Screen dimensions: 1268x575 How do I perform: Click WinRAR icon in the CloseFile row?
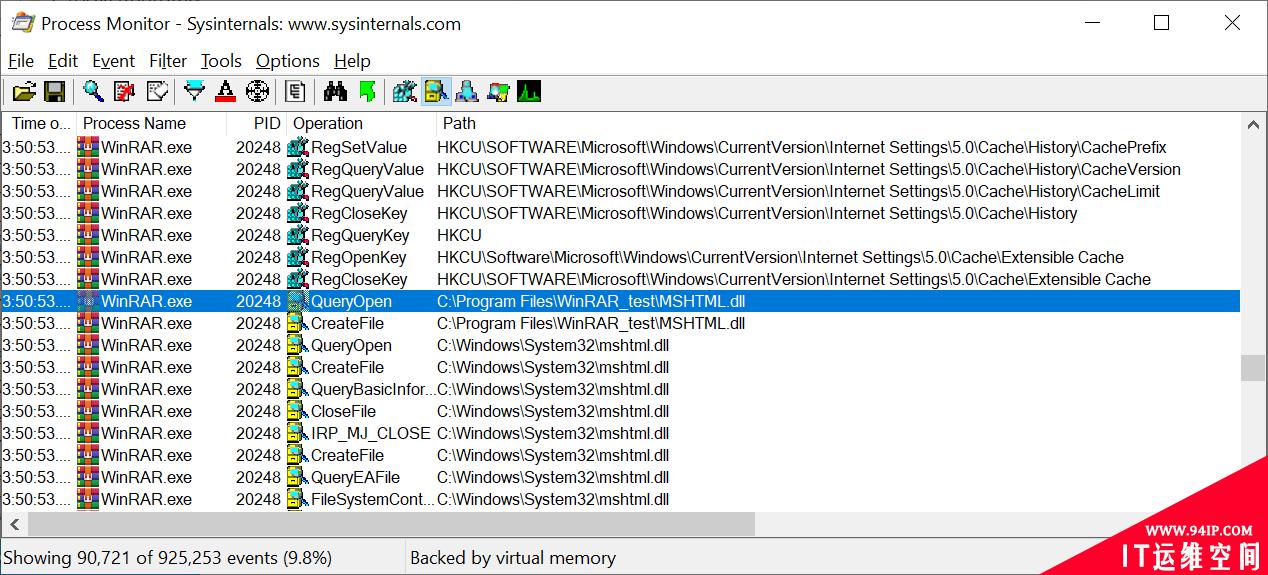pos(88,411)
